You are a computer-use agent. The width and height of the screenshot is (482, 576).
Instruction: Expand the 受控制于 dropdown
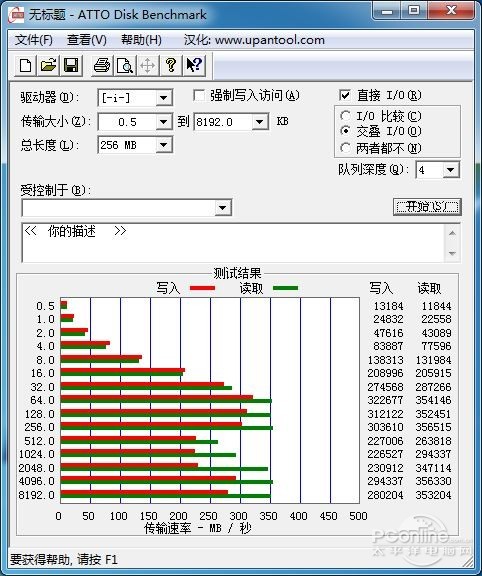pyautogui.click(x=222, y=208)
